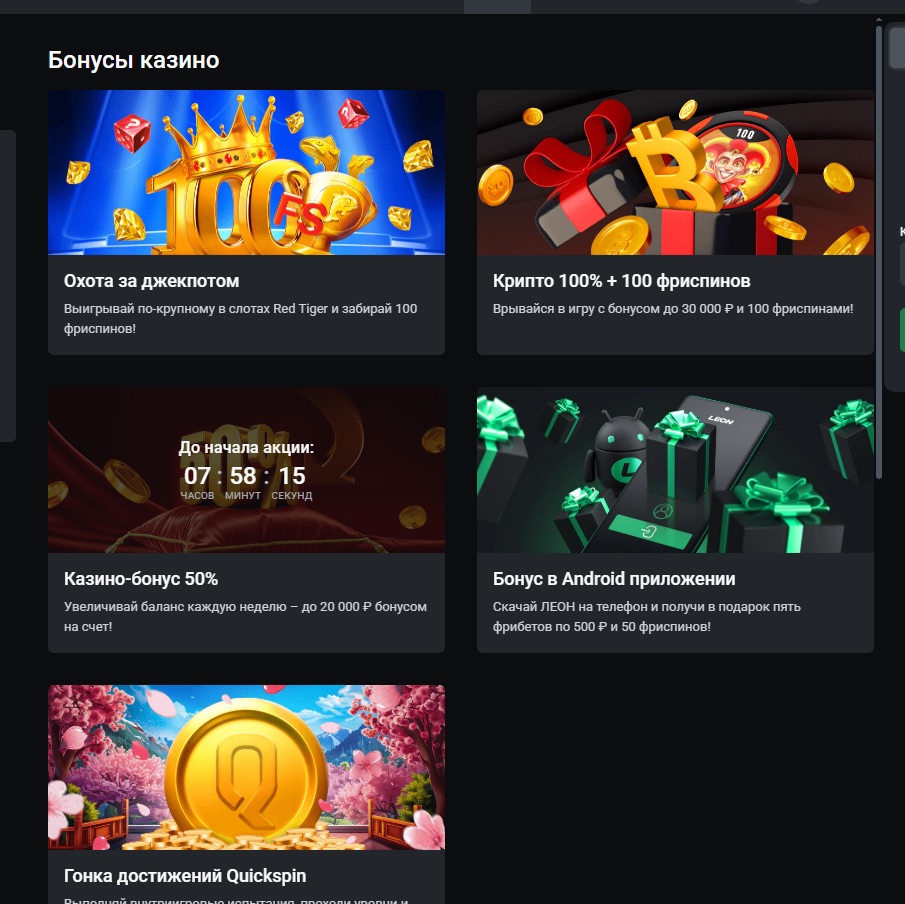Screen dimensions: 905x904
Task: Open the Бонус в Android приложении heading
Action: [x=614, y=579]
